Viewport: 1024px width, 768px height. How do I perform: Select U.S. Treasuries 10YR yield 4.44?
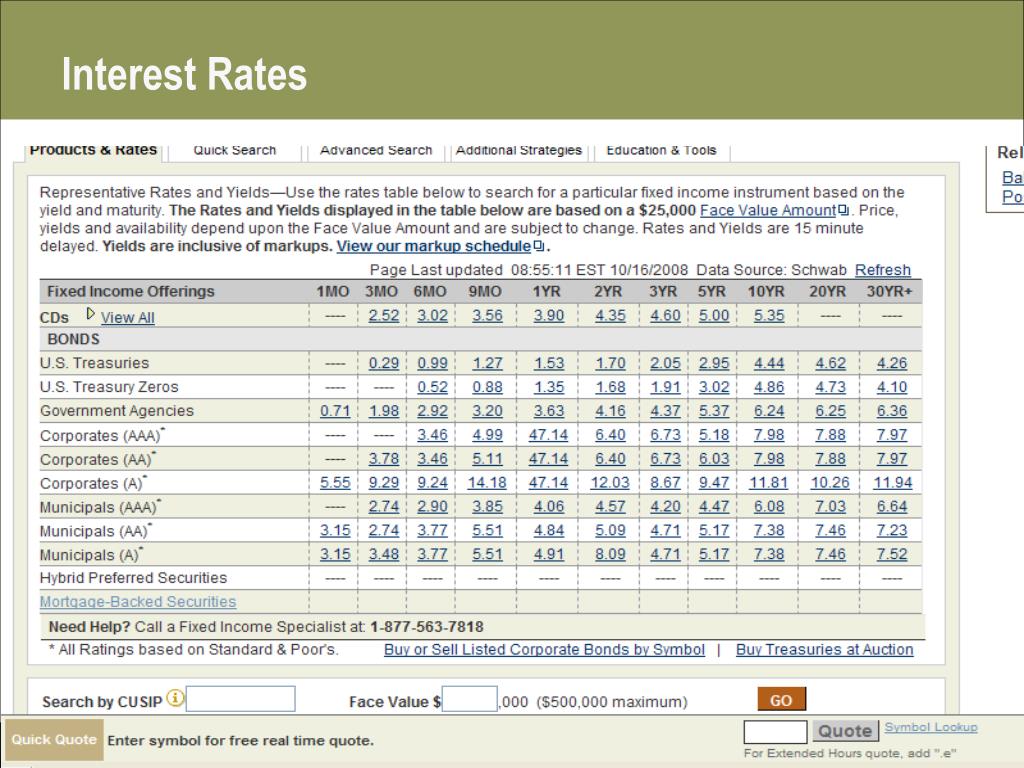click(769, 363)
